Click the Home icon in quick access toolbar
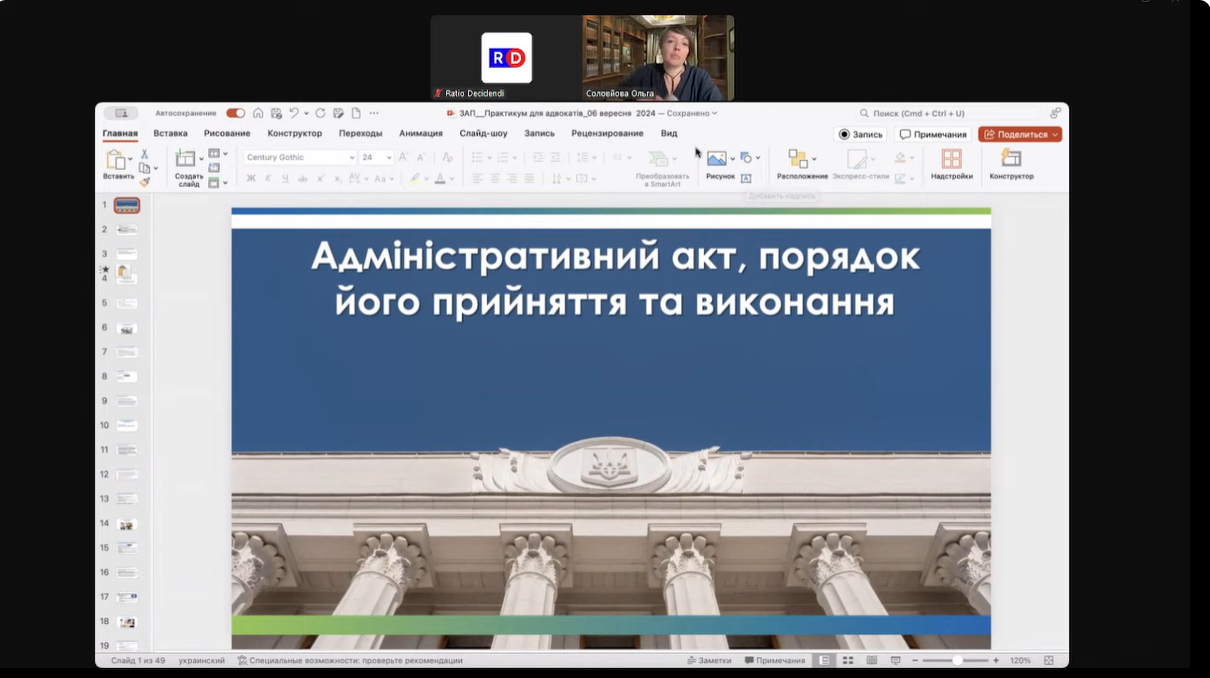This screenshot has width=1210, height=678. pyautogui.click(x=258, y=113)
